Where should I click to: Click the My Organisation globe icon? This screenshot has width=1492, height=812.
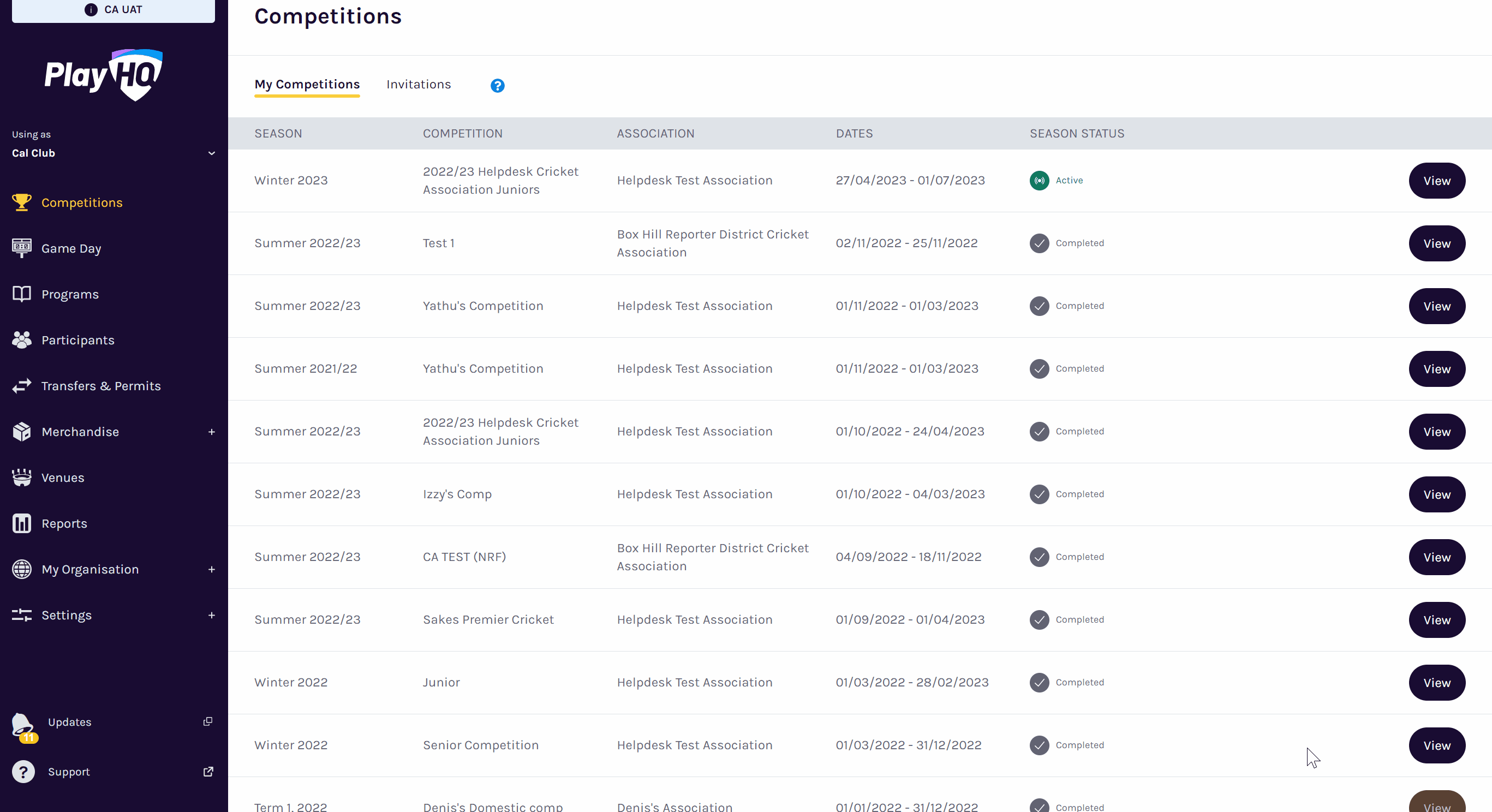(x=22, y=569)
